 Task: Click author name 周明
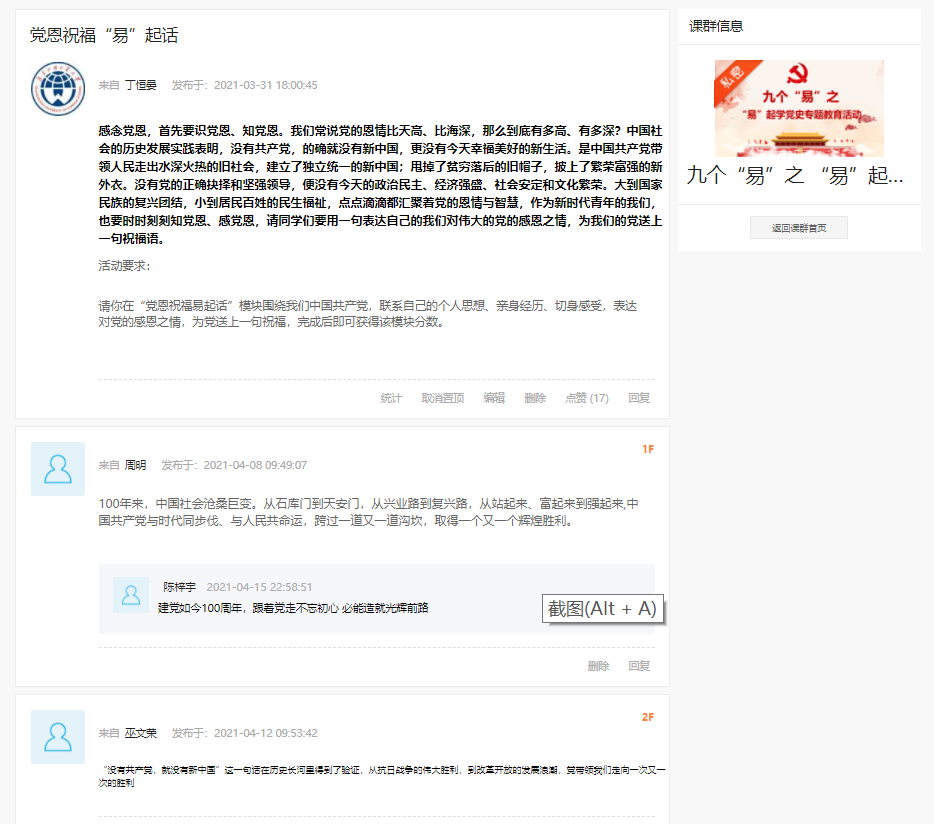pos(135,465)
